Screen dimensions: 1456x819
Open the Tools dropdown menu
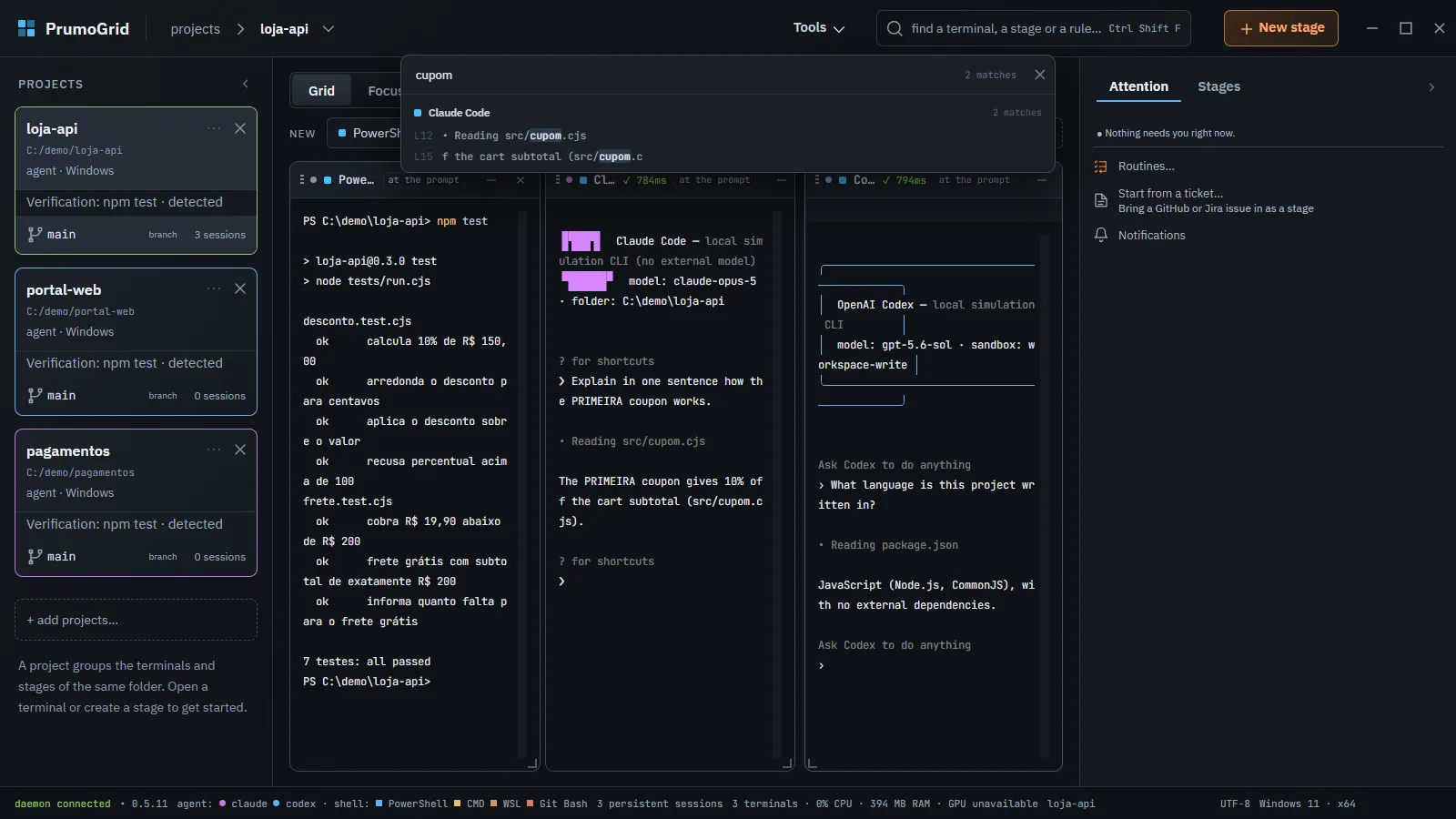(x=819, y=28)
